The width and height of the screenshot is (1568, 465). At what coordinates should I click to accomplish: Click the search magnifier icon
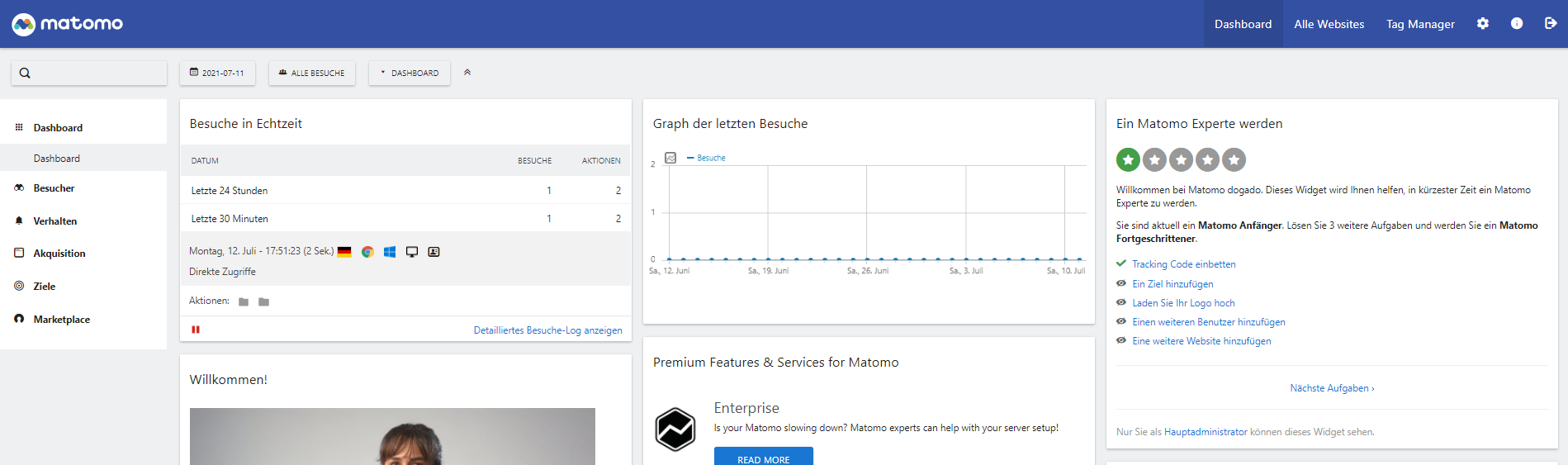click(25, 73)
